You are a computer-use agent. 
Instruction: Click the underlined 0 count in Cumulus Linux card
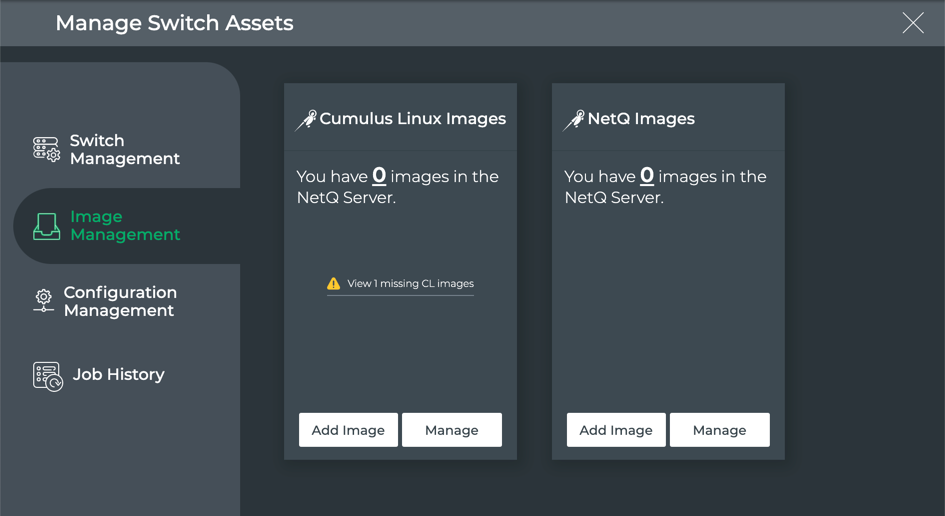pyautogui.click(x=379, y=176)
